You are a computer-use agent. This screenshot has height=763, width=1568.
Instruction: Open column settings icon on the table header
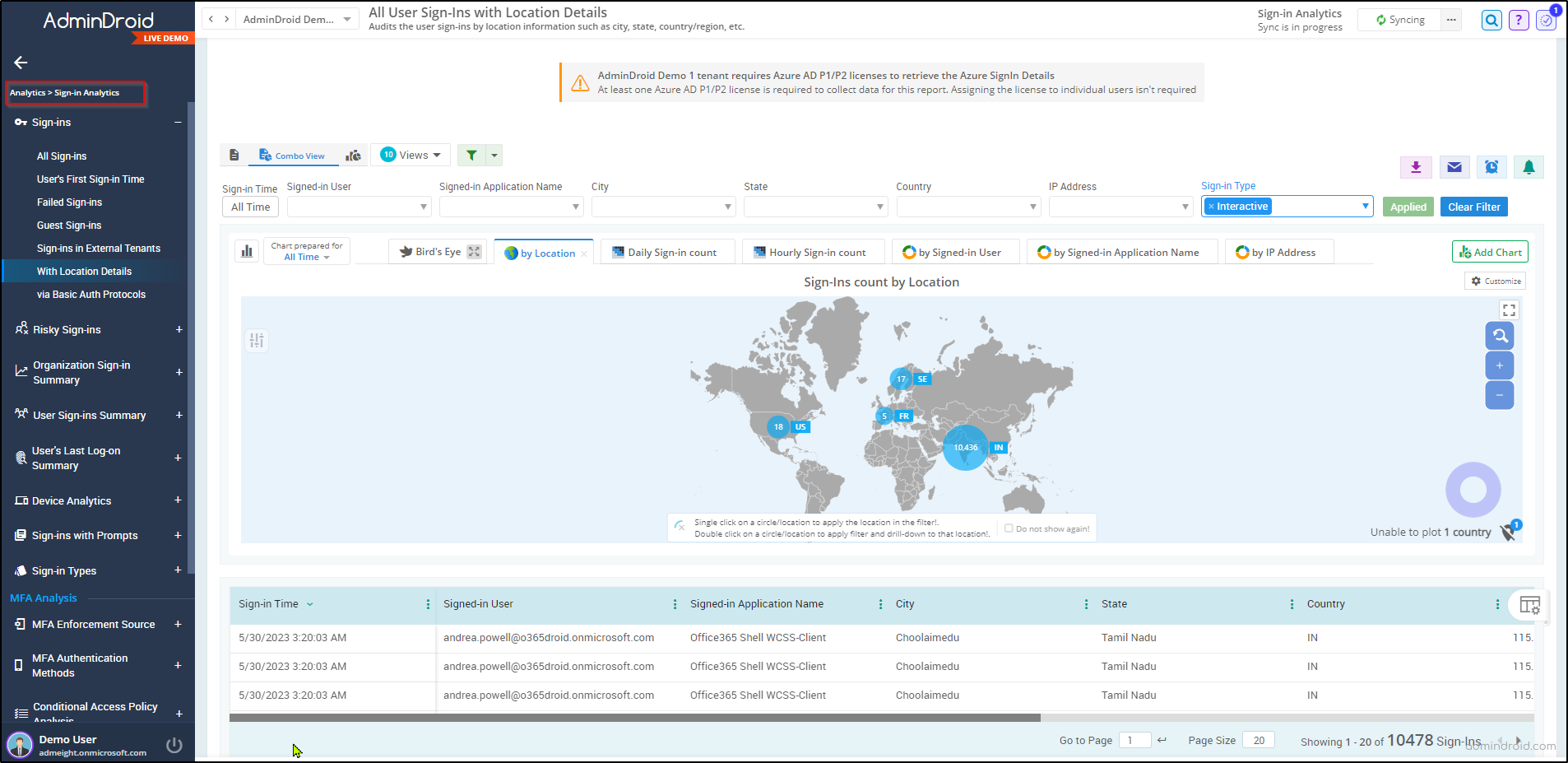(x=1530, y=605)
